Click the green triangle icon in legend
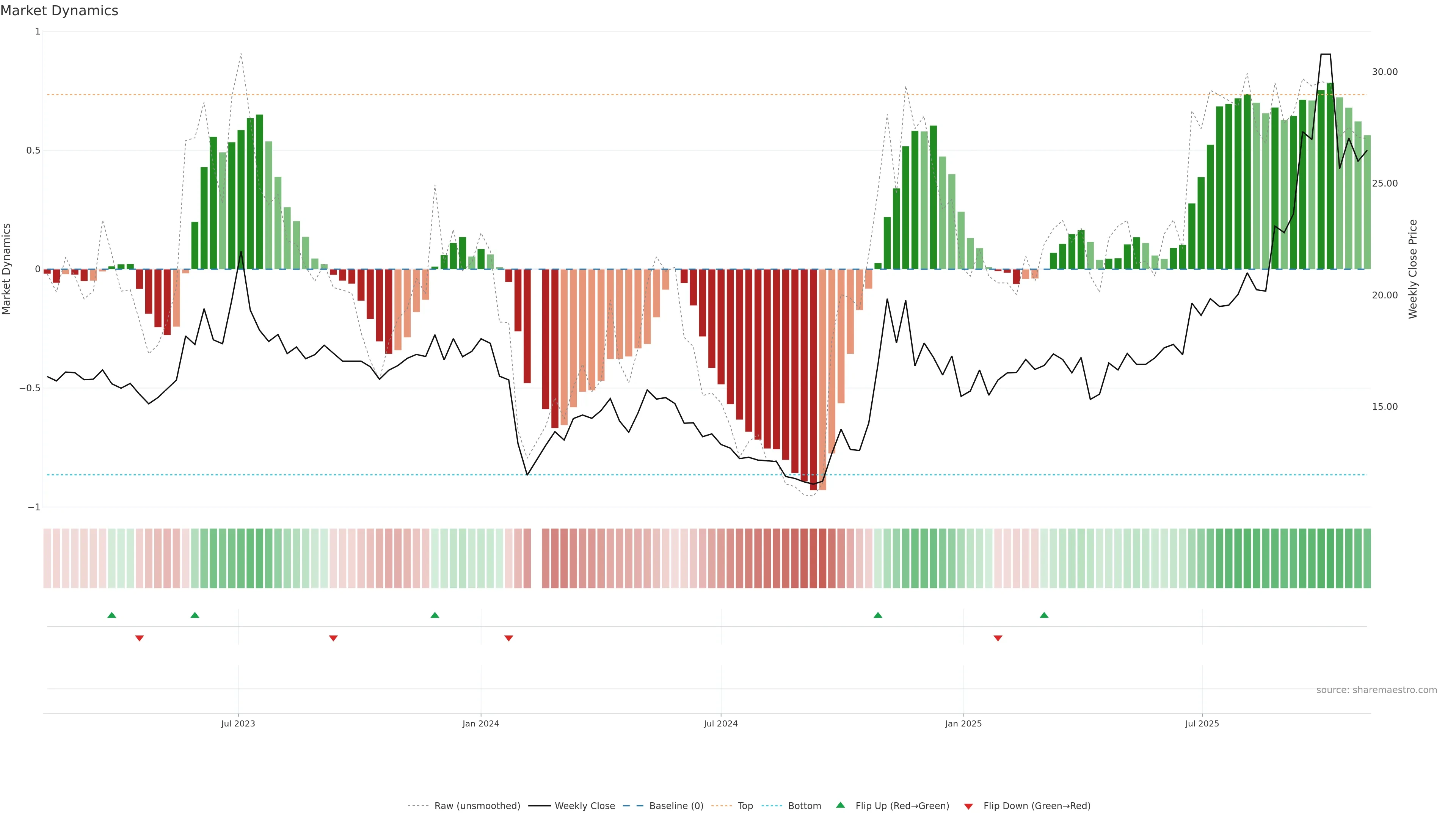 (x=841, y=805)
